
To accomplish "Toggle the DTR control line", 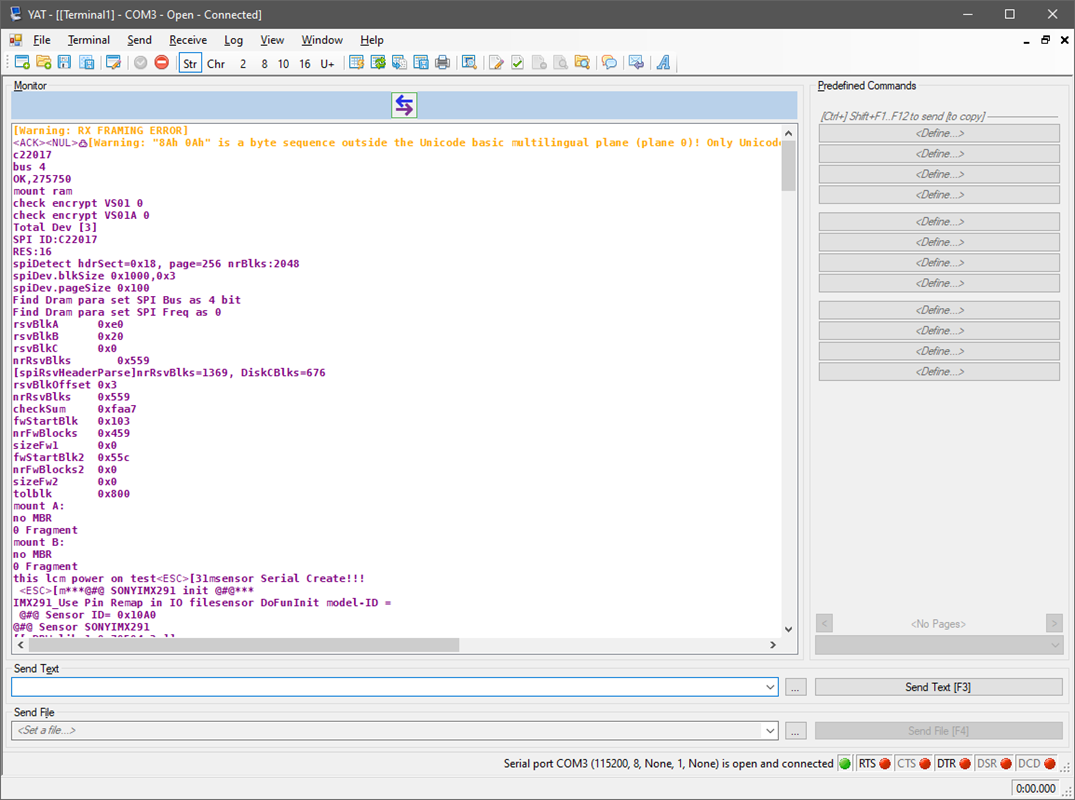I will coord(954,764).
